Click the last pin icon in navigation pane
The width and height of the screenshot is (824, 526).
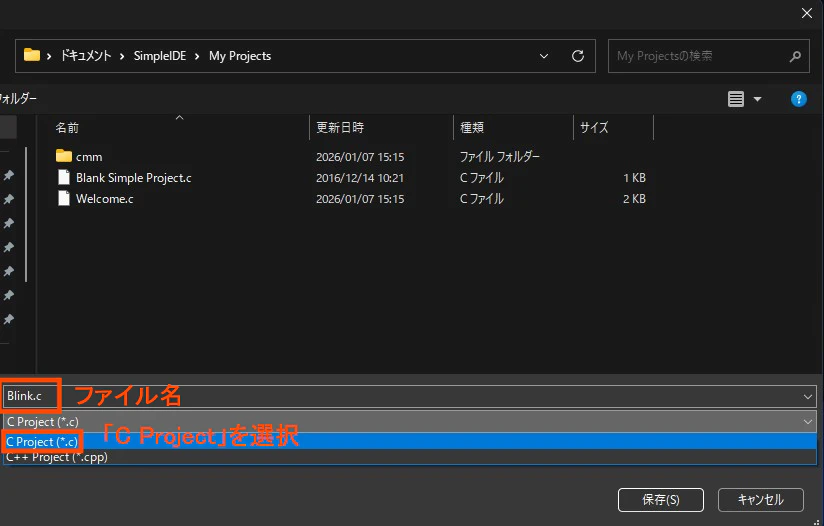point(9,319)
